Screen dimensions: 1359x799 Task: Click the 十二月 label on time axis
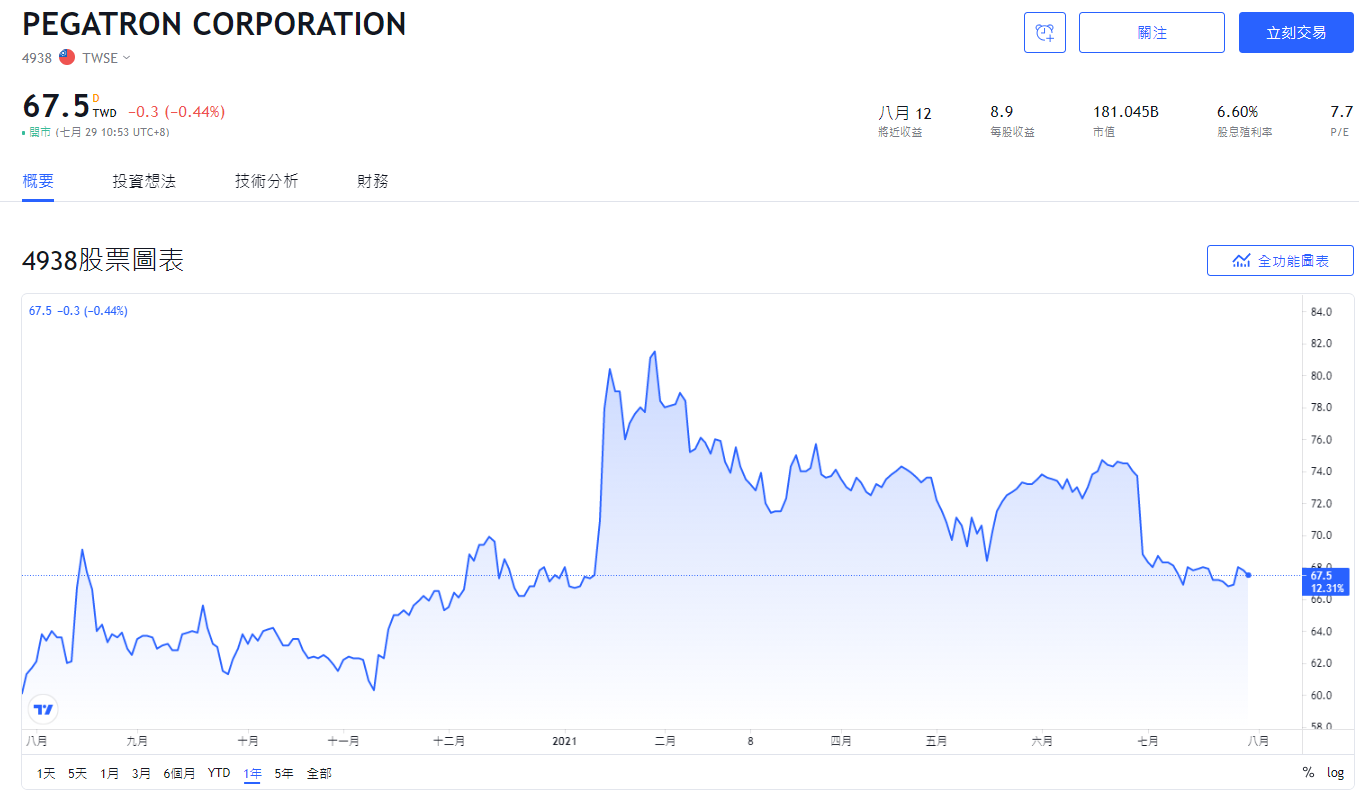click(x=449, y=741)
